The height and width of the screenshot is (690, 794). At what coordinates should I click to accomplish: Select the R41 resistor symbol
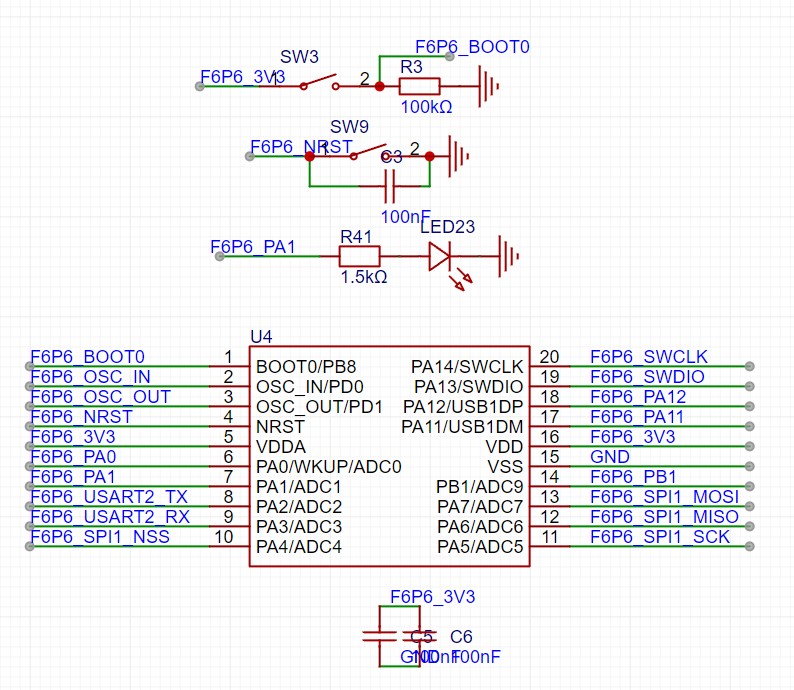360,256
